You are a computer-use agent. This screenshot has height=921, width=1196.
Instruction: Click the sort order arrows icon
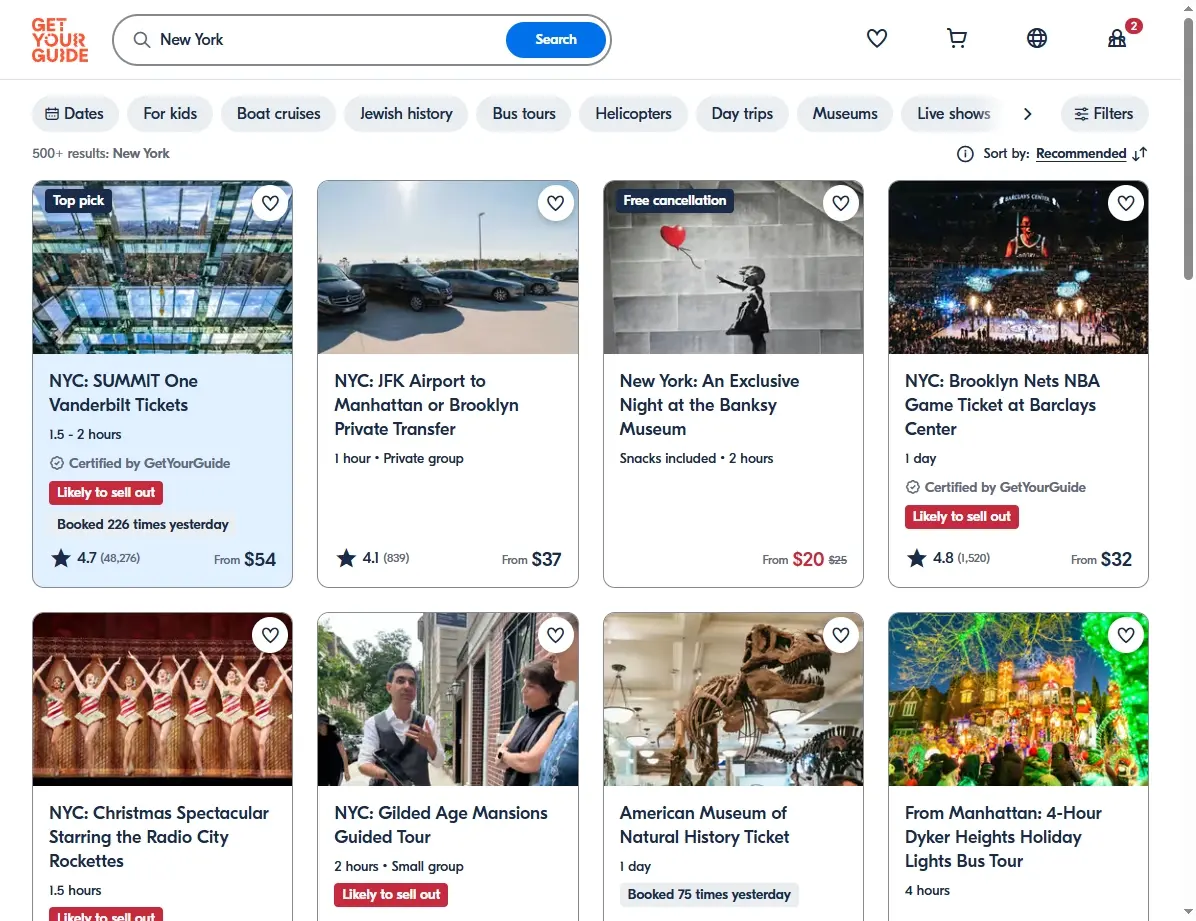(1140, 154)
